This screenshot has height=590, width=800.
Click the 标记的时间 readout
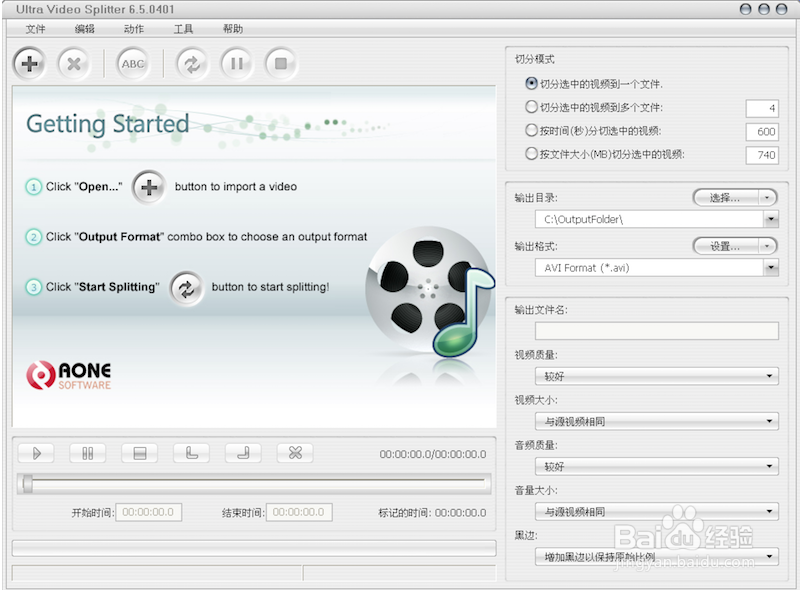click(x=432, y=513)
